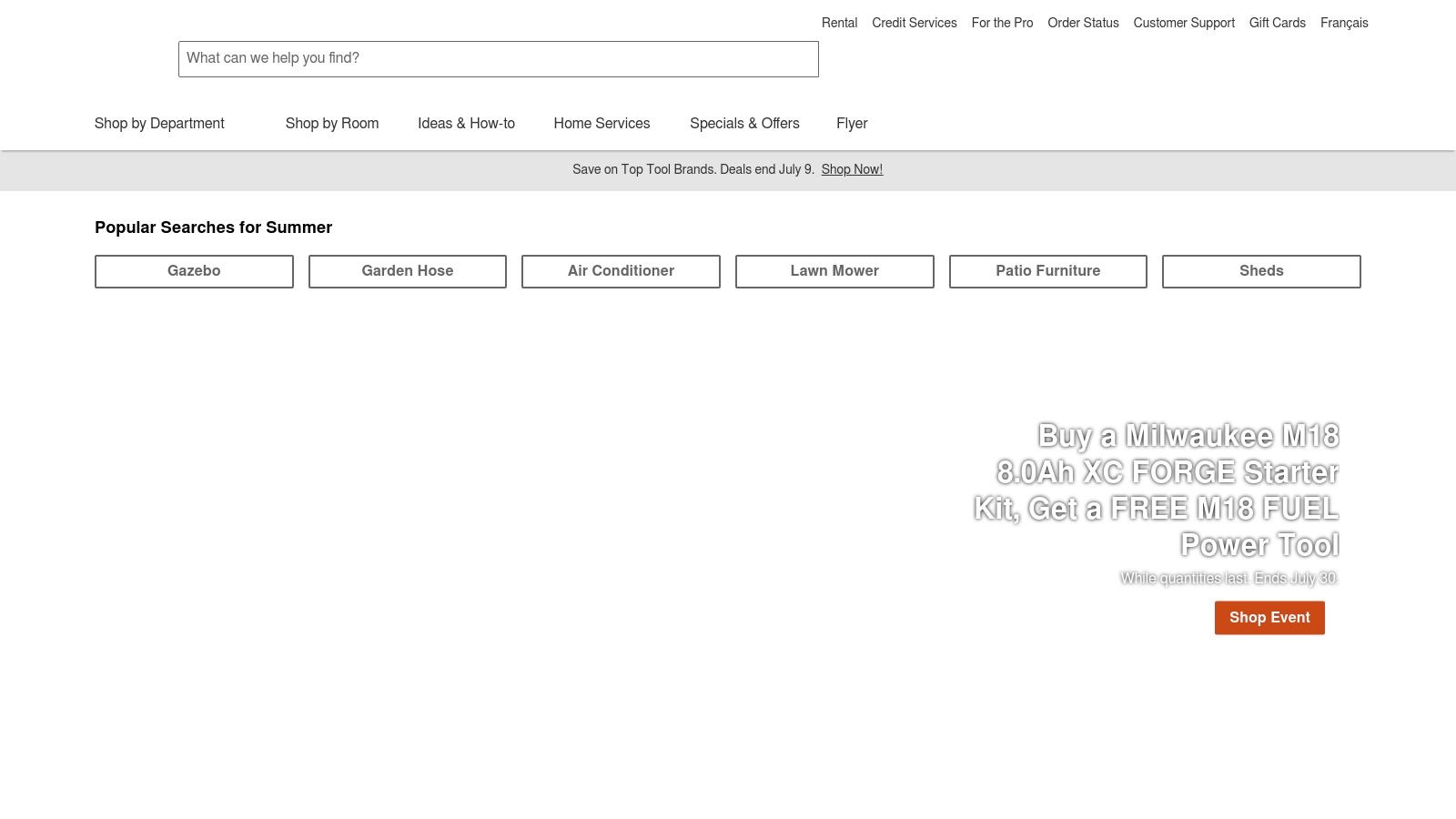Go to Credit Services
Viewport: 1456px width, 819px height.
pyautogui.click(x=914, y=23)
